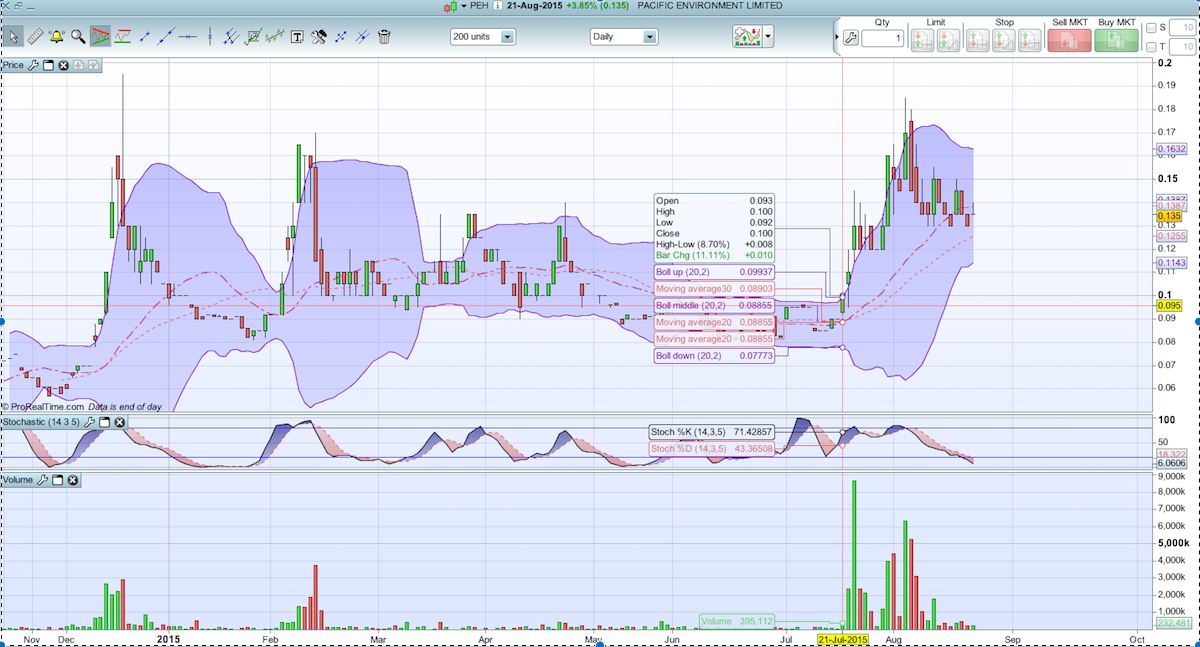Click the Volume 395,112 label
Viewport: 1200px width, 647px height.
coord(737,621)
